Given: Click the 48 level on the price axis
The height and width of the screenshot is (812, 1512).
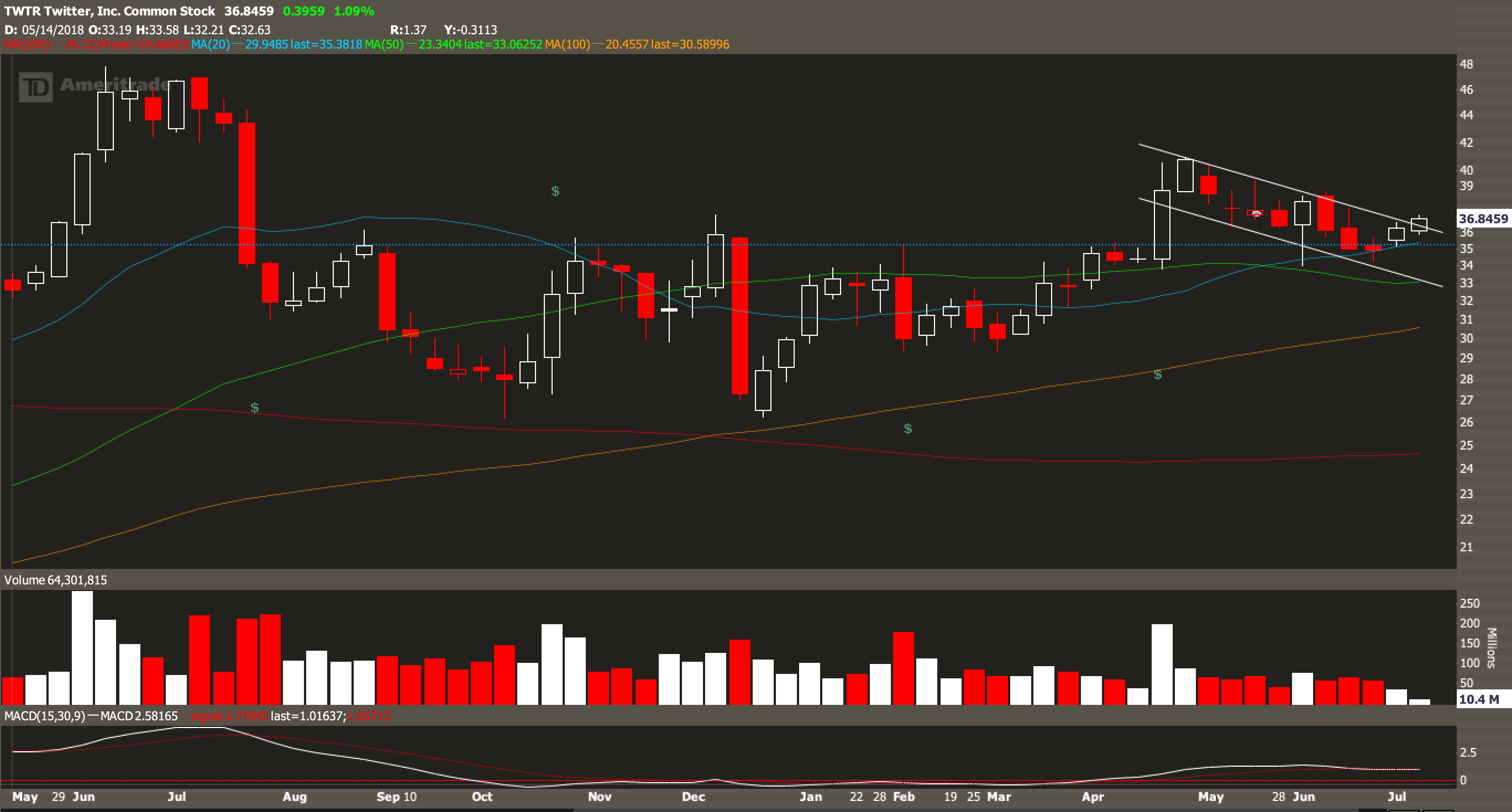Looking at the screenshot, I should click(1466, 64).
